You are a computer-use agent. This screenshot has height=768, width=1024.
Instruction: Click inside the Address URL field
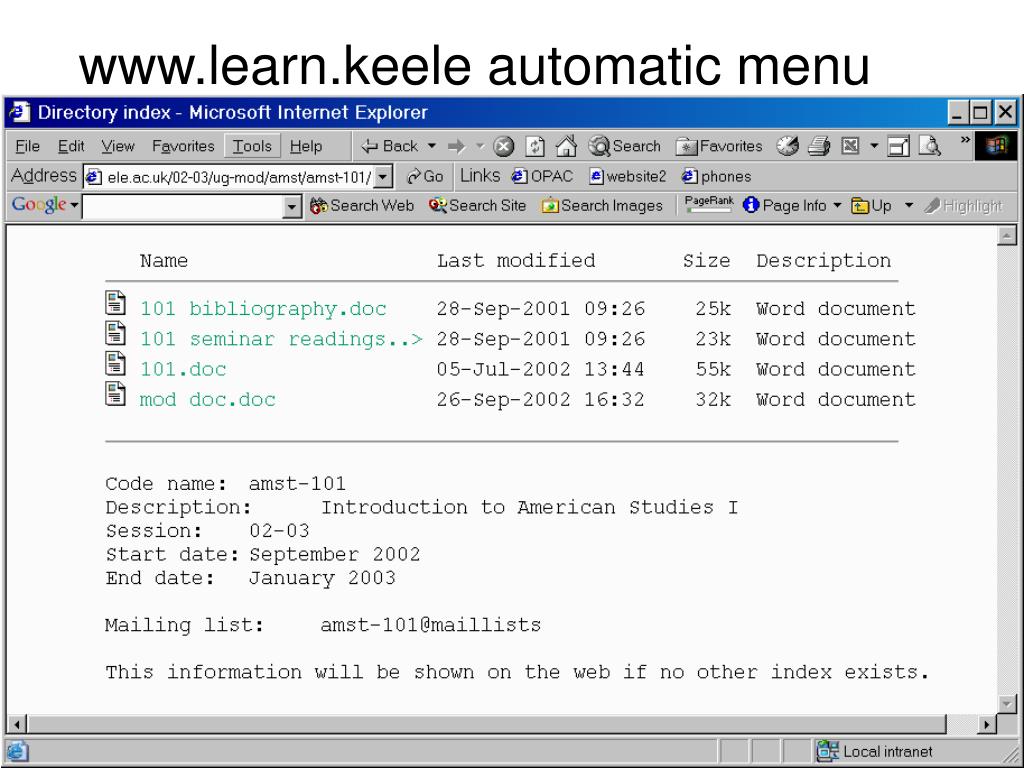tap(230, 176)
